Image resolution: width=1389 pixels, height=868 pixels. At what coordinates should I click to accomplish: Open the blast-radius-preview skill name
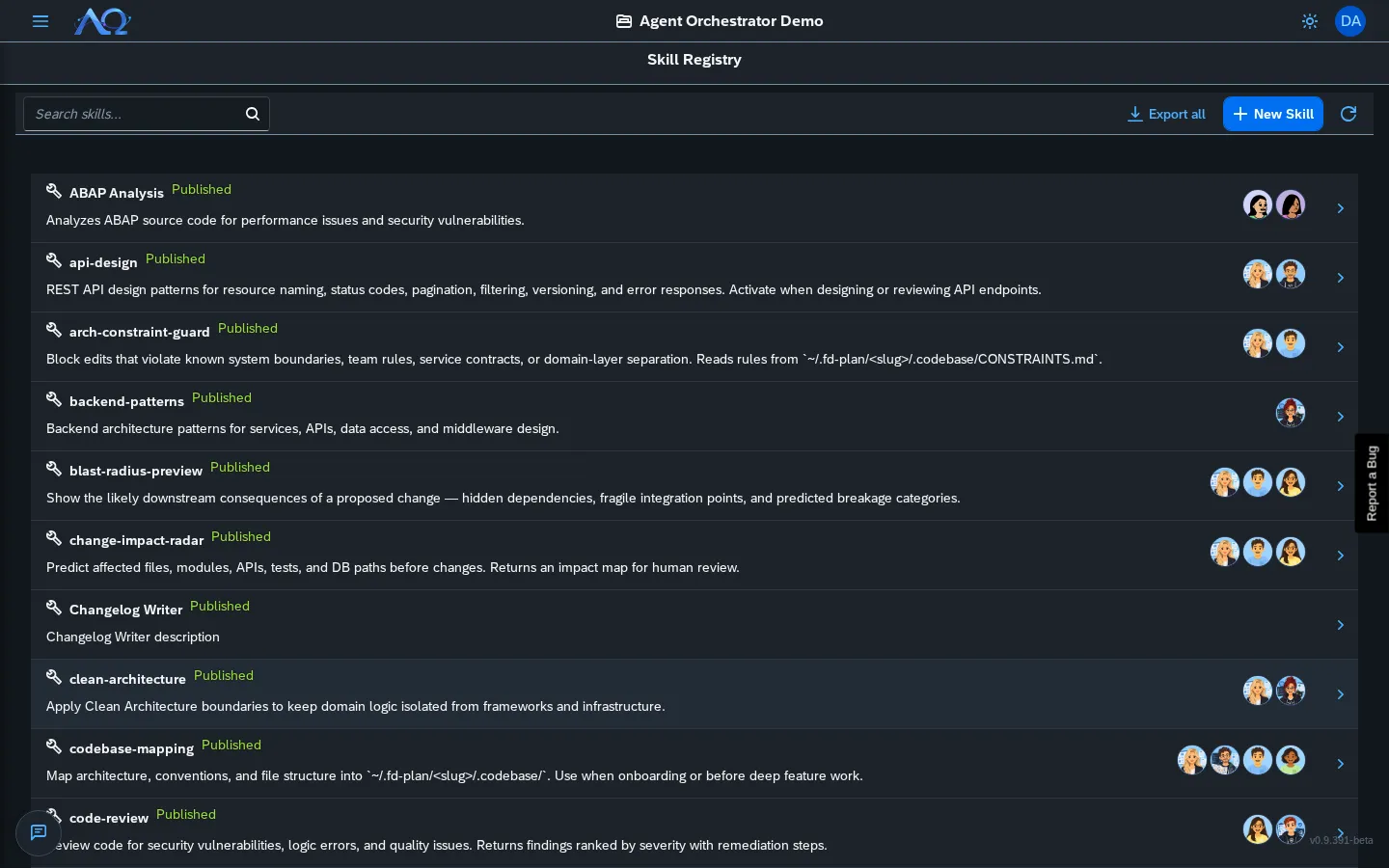136,471
